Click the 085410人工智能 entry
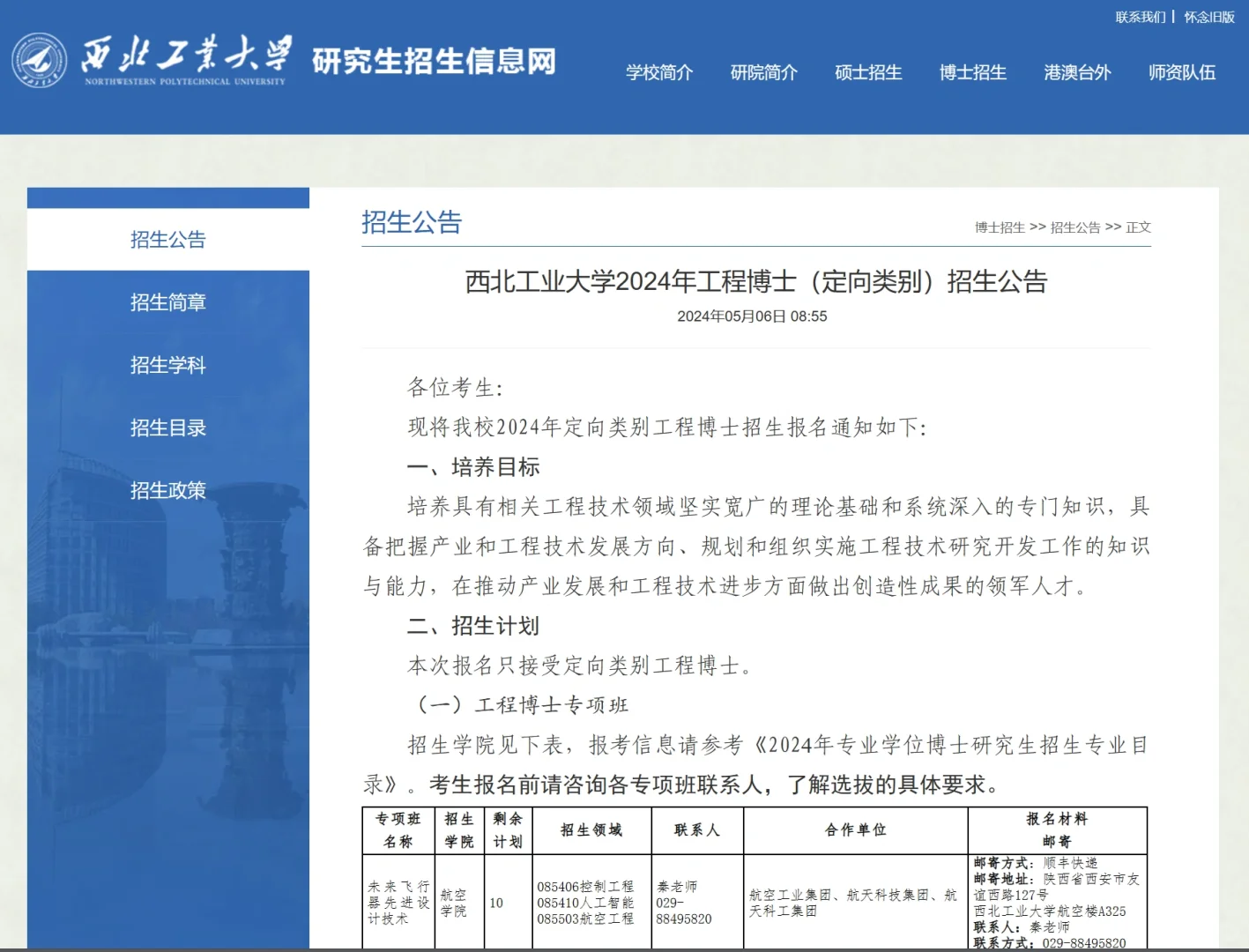The image size is (1249, 952). (585, 903)
